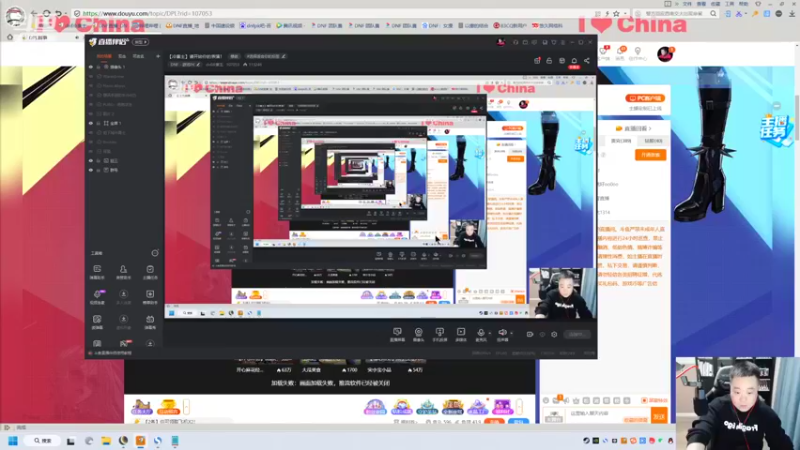Click the Douyu page vertical scrollbar
This screenshot has width=800, height=450.
(797, 117)
